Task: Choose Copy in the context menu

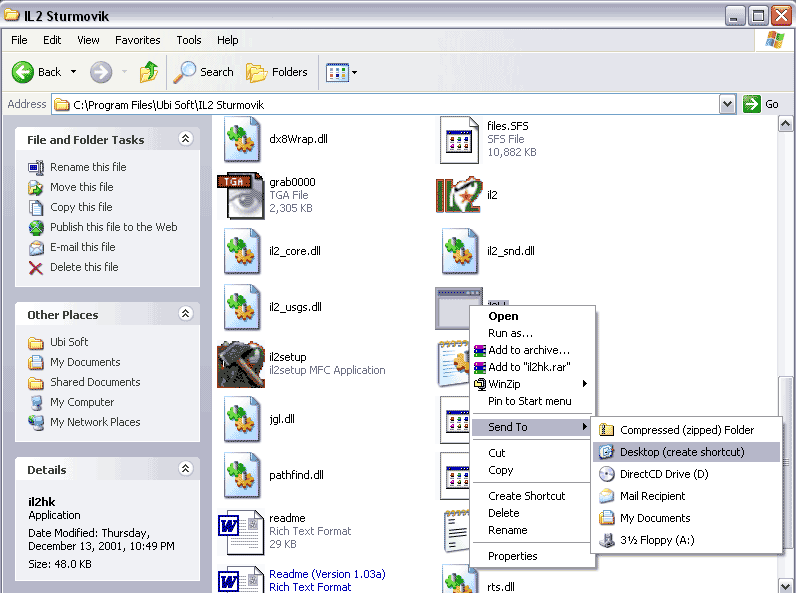Action: click(x=533, y=470)
